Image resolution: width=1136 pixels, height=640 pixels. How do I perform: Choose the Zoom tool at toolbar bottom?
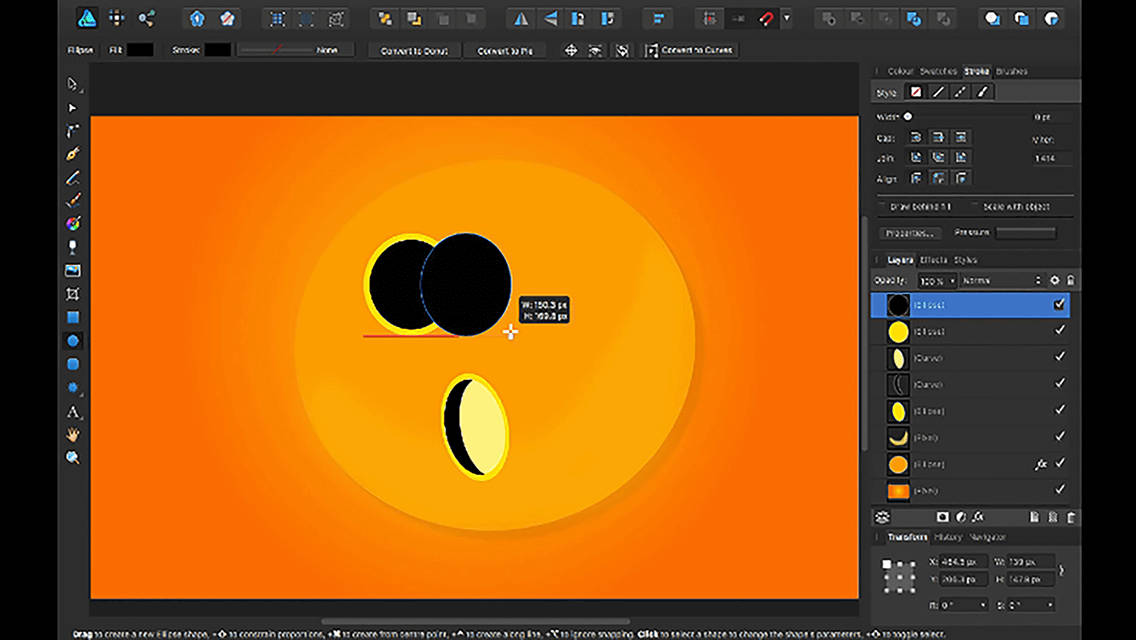point(73,457)
